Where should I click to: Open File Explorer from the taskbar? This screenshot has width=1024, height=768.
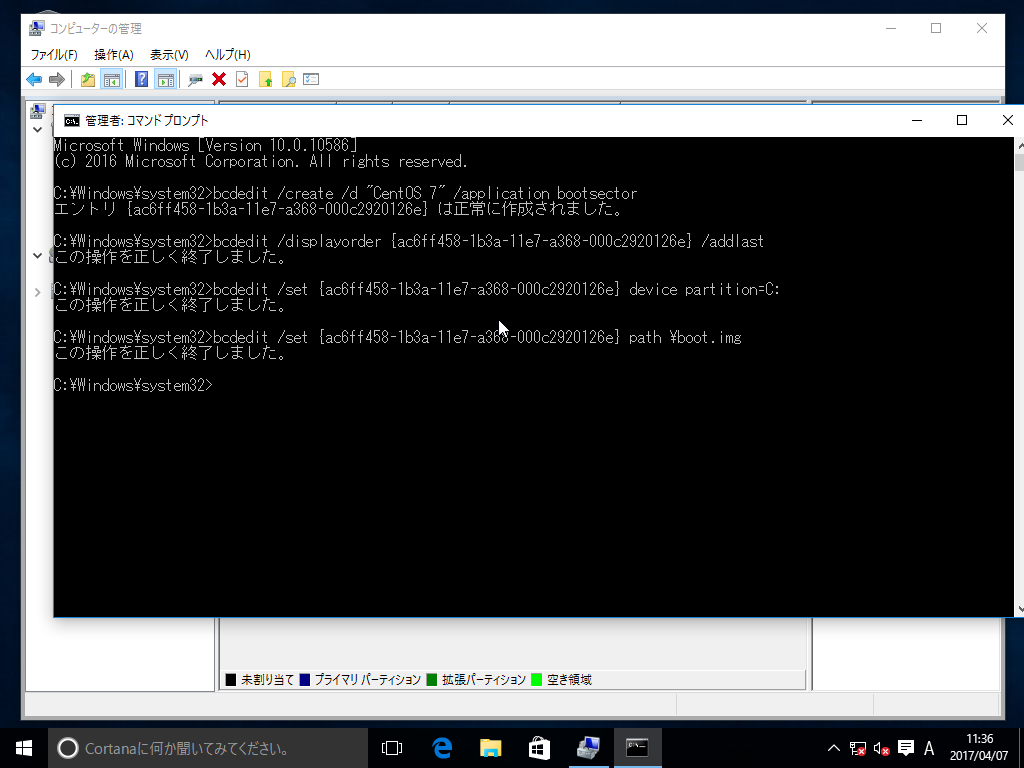tap(490, 748)
